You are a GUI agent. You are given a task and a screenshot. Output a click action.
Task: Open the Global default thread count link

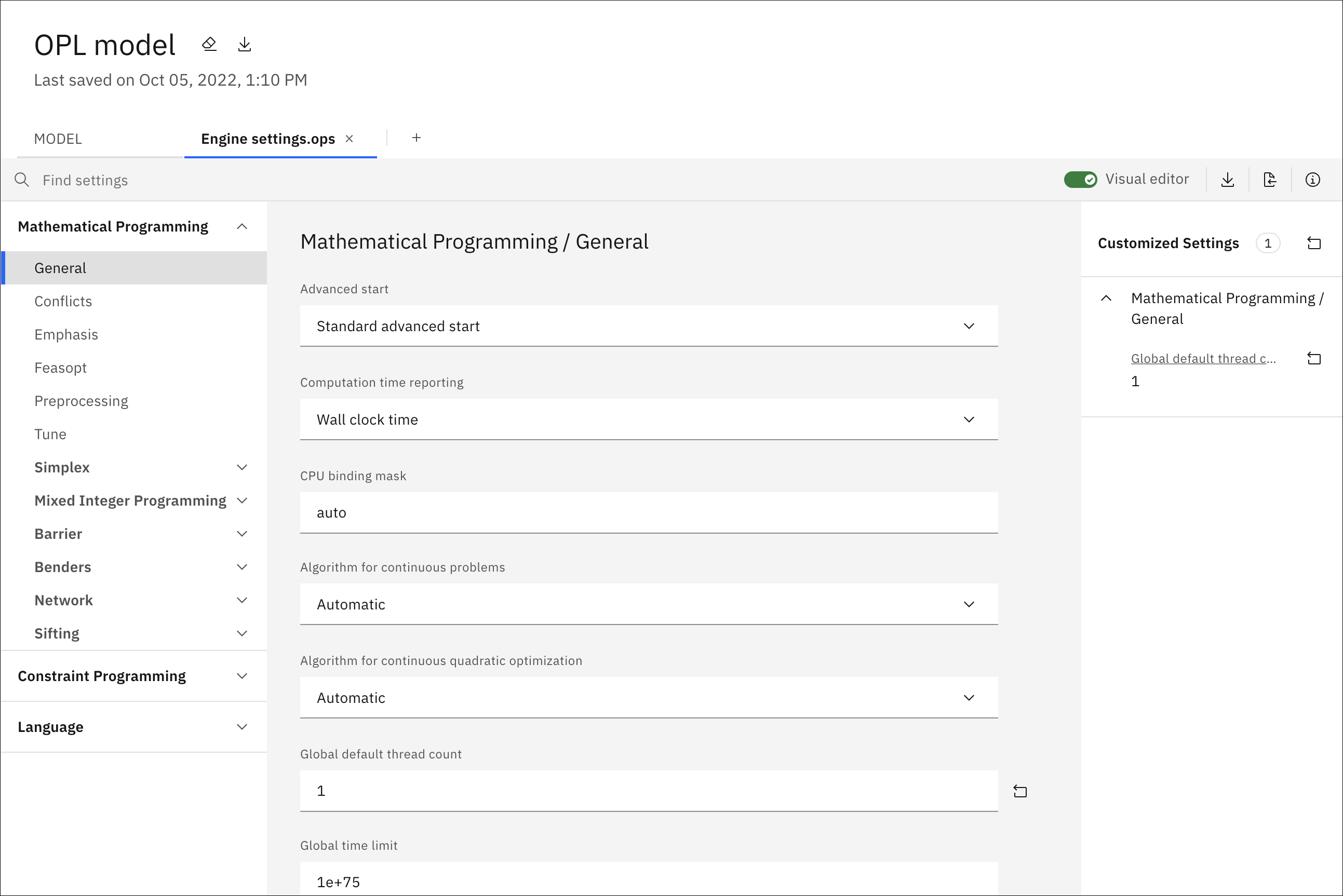(1202, 358)
